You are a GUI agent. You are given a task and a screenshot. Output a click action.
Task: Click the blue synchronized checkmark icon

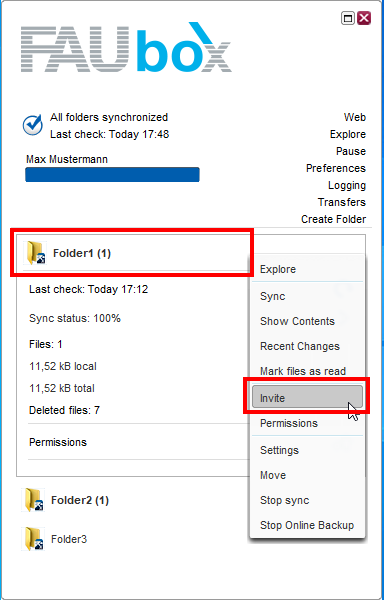pos(33,125)
